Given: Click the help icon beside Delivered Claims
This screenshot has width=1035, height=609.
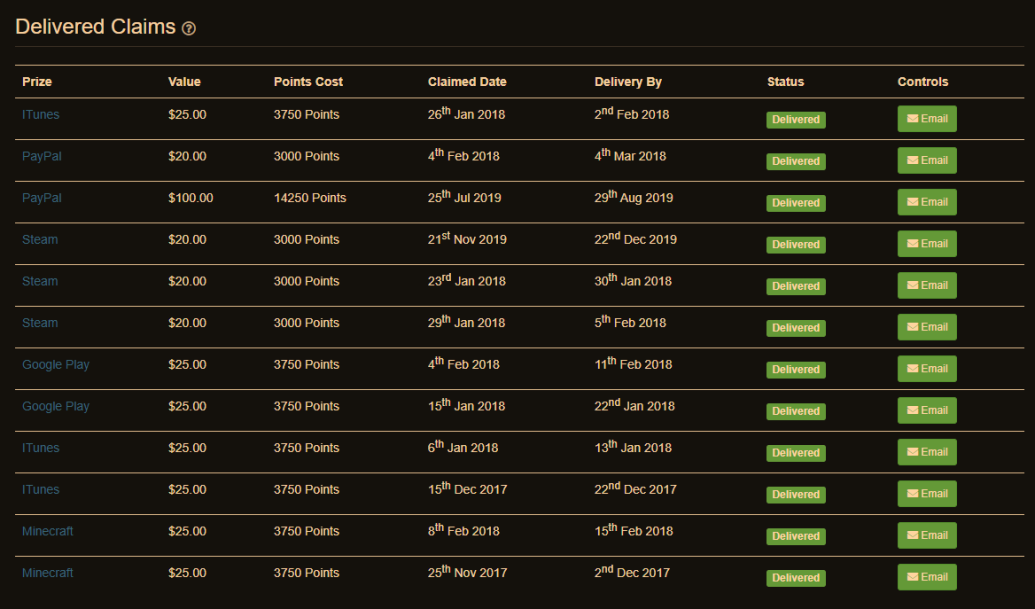Looking at the screenshot, I should click(189, 29).
